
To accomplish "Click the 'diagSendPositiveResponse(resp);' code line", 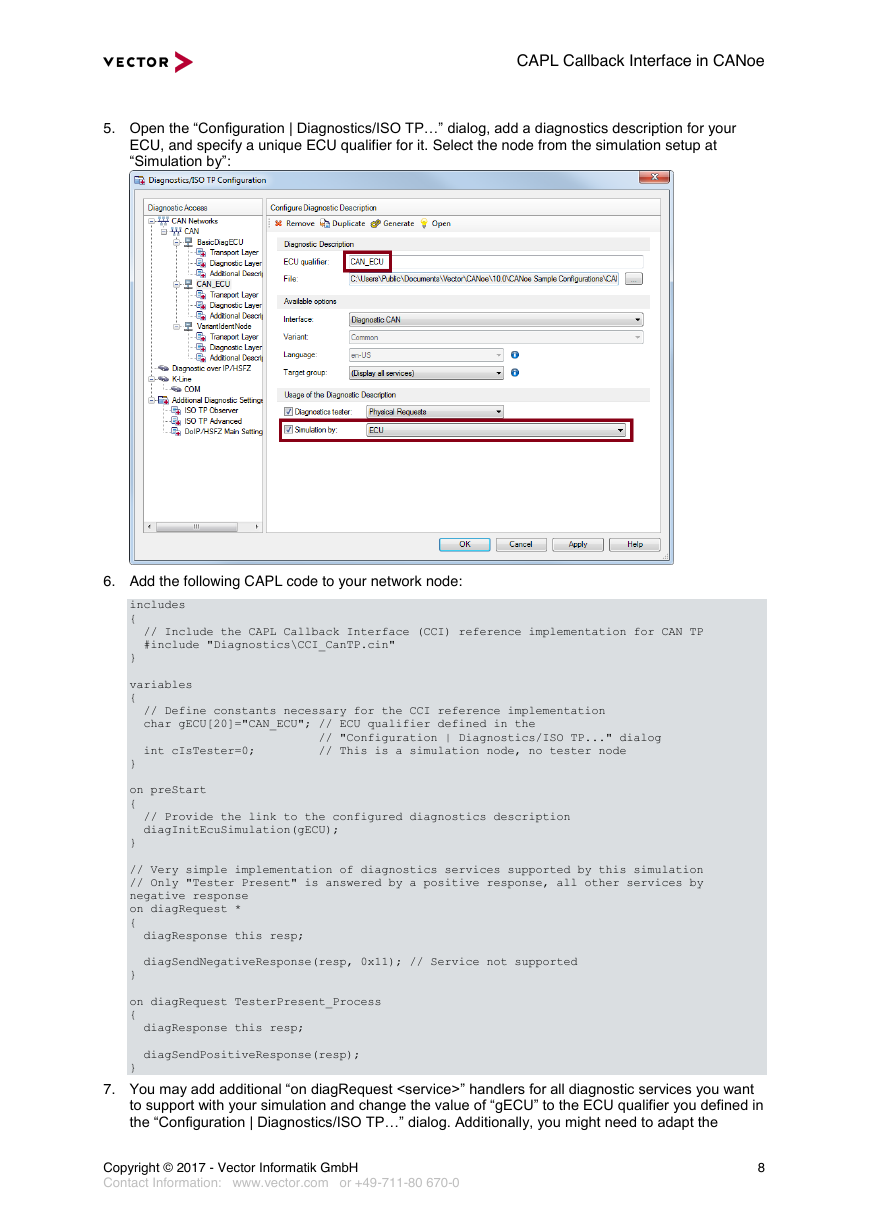I will point(251,1054).
